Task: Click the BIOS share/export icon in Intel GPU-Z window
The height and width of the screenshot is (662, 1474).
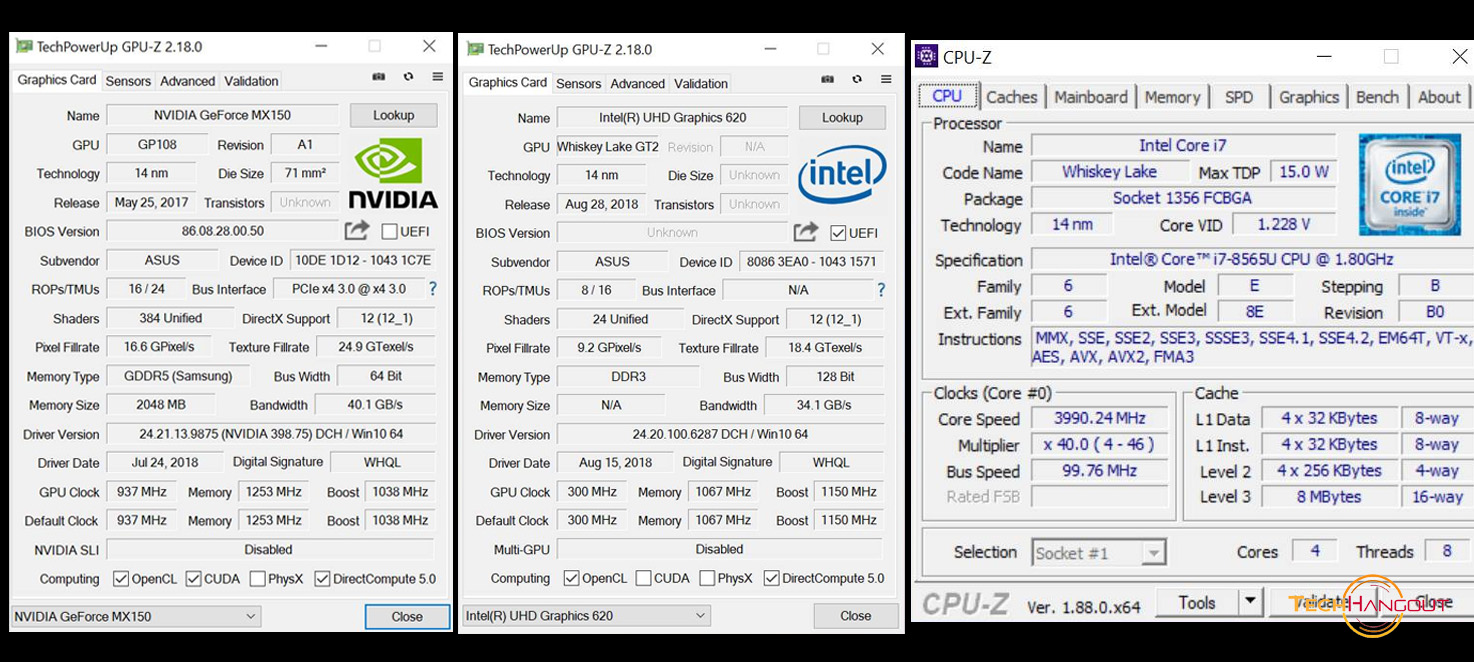Action: (x=806, y=232)
